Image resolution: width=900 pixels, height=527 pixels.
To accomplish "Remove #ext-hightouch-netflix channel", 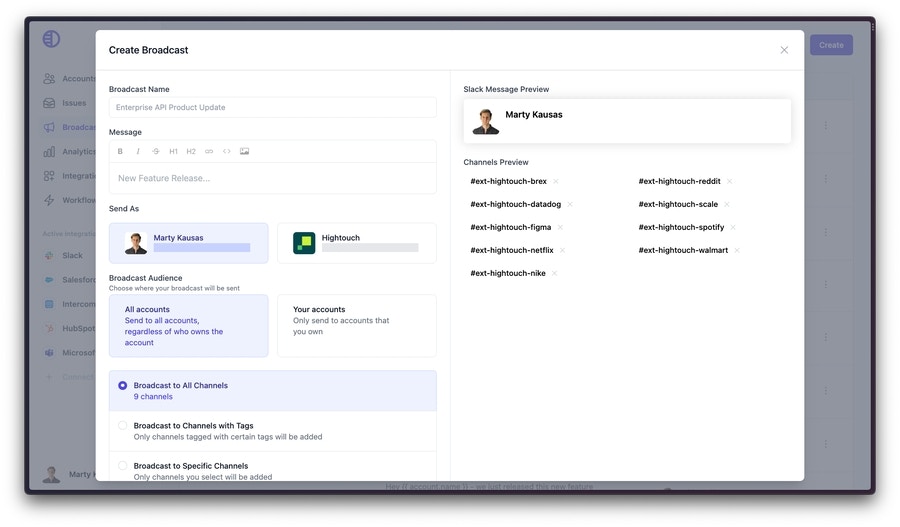I will tap(562, 250).
